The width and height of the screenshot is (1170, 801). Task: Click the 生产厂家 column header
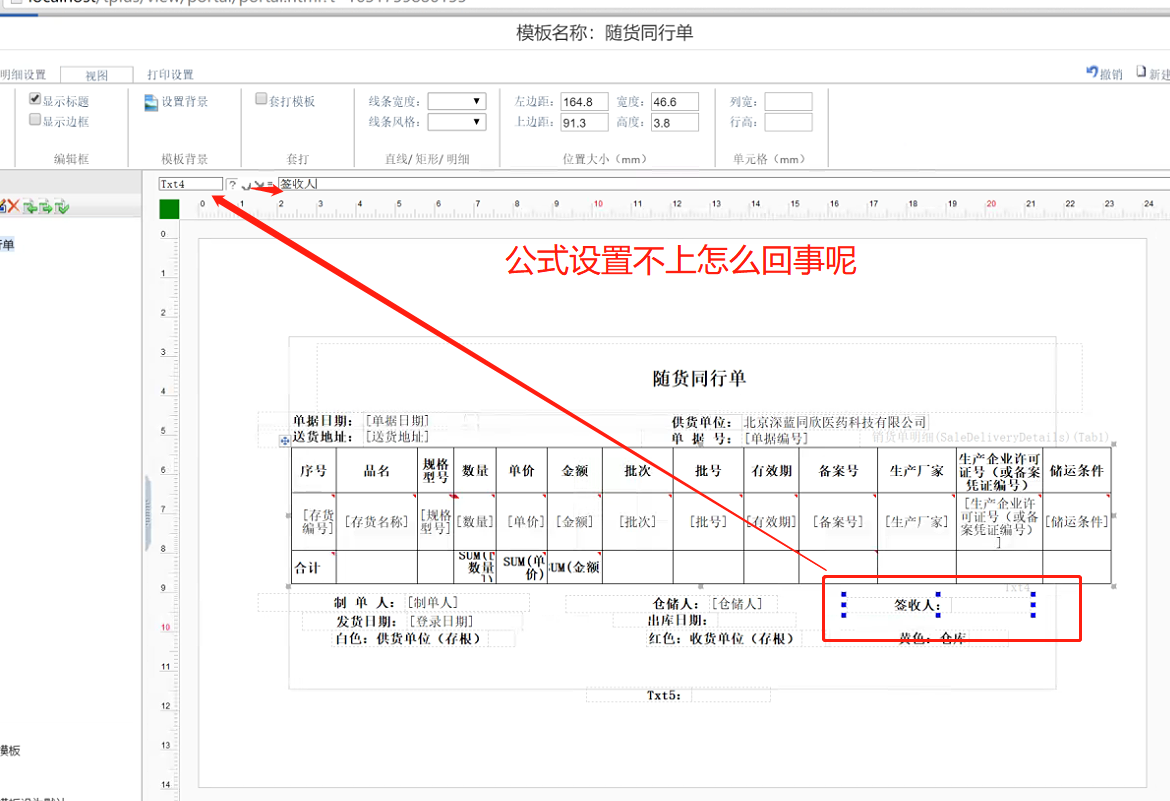coord(917,470)
